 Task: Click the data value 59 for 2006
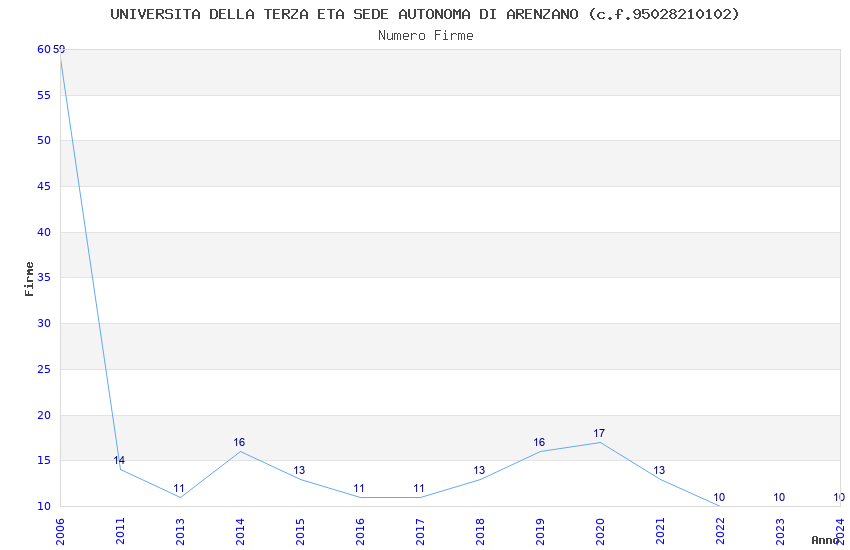coord(59,49)
